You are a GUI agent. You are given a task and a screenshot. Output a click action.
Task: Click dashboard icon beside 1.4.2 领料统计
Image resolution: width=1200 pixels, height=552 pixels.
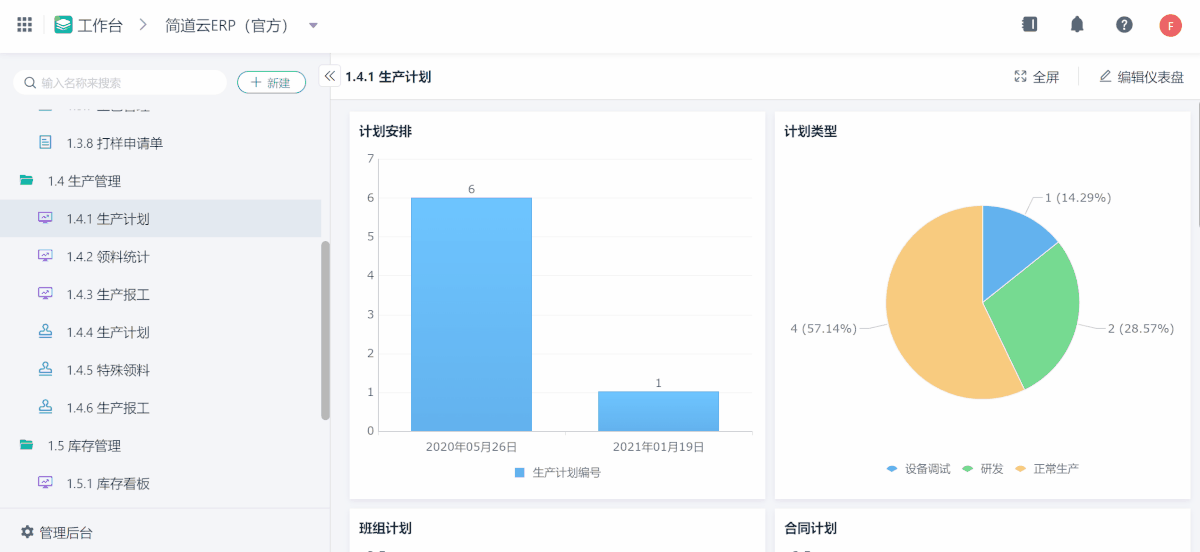pos(45,256)
